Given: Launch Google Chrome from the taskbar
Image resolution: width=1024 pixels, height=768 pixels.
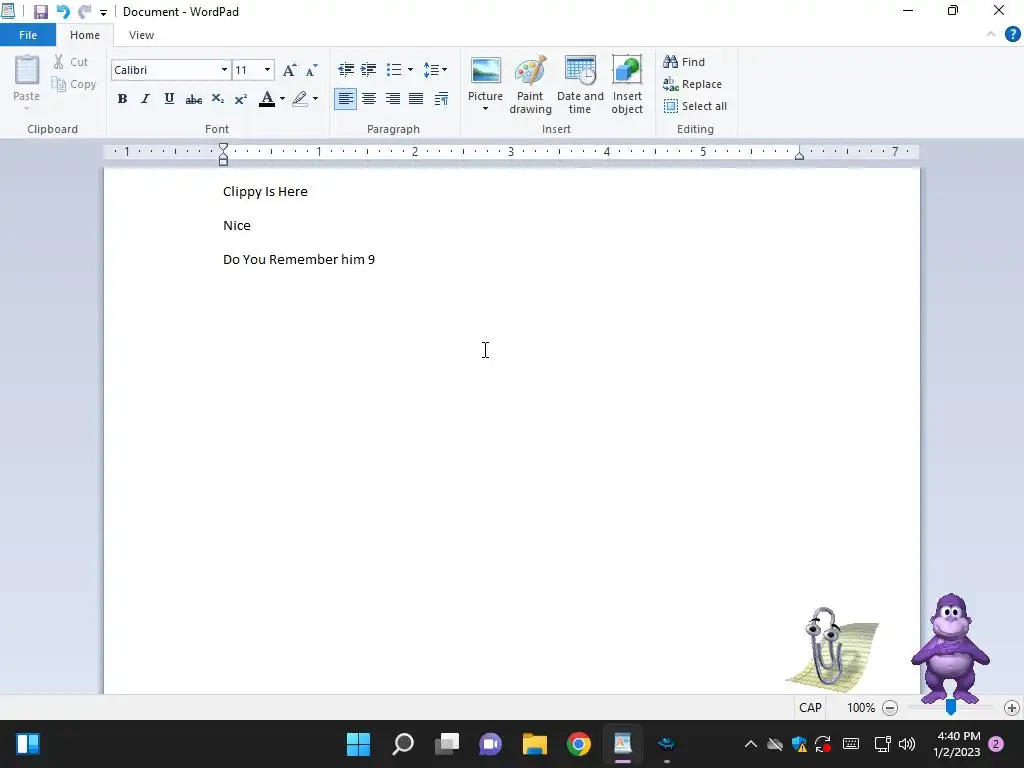Looking at the screenshot, I should click(579, 744).
